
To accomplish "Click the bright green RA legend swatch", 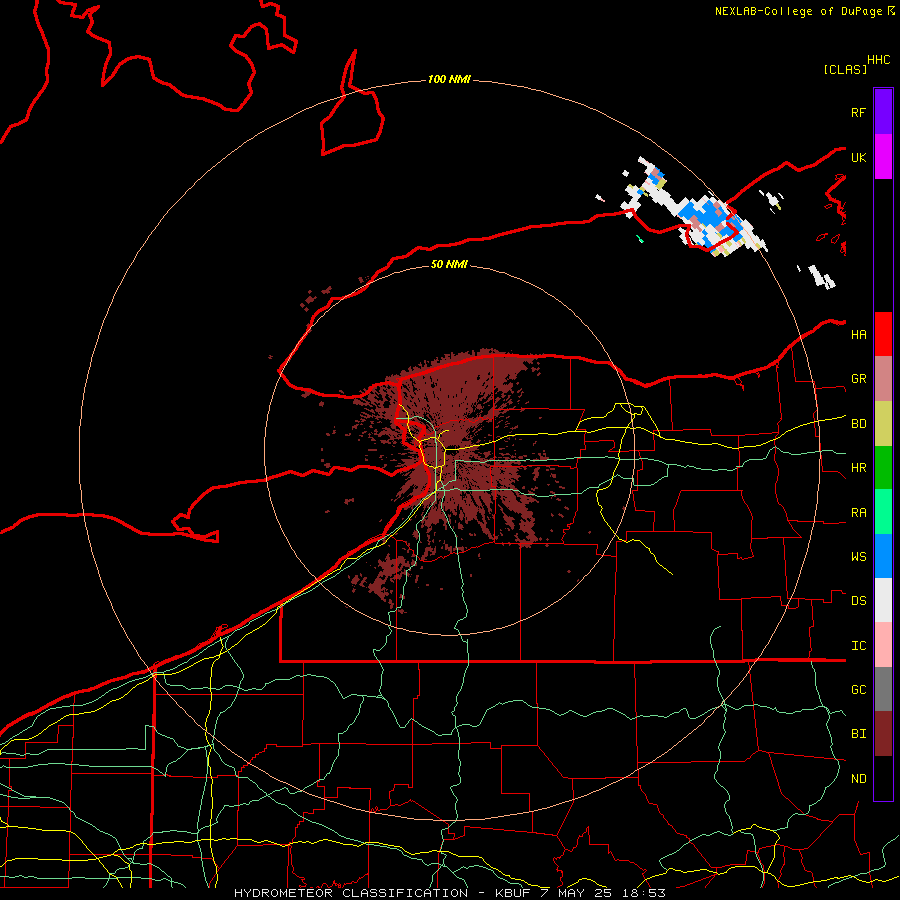I will pyautogui.click(x=883, y=512).
